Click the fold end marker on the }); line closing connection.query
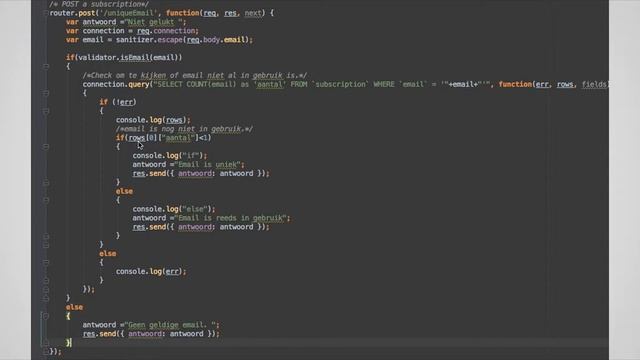This screenshot has height=360, width=640. pyautogui.click(x=46, y=289)
